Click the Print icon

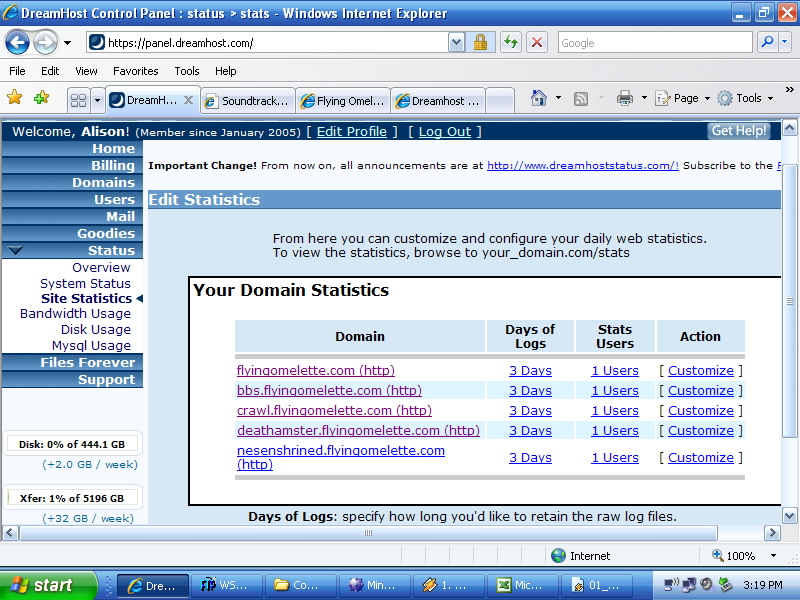click(624, 97)
